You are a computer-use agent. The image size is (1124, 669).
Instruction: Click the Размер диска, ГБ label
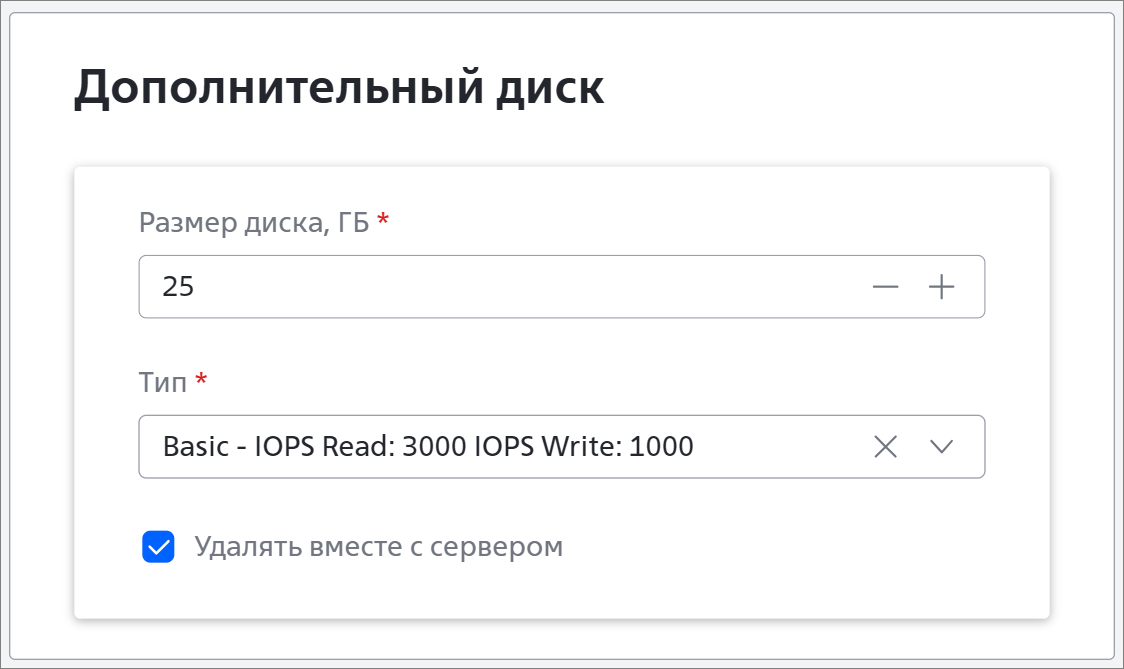pos(254,223)
